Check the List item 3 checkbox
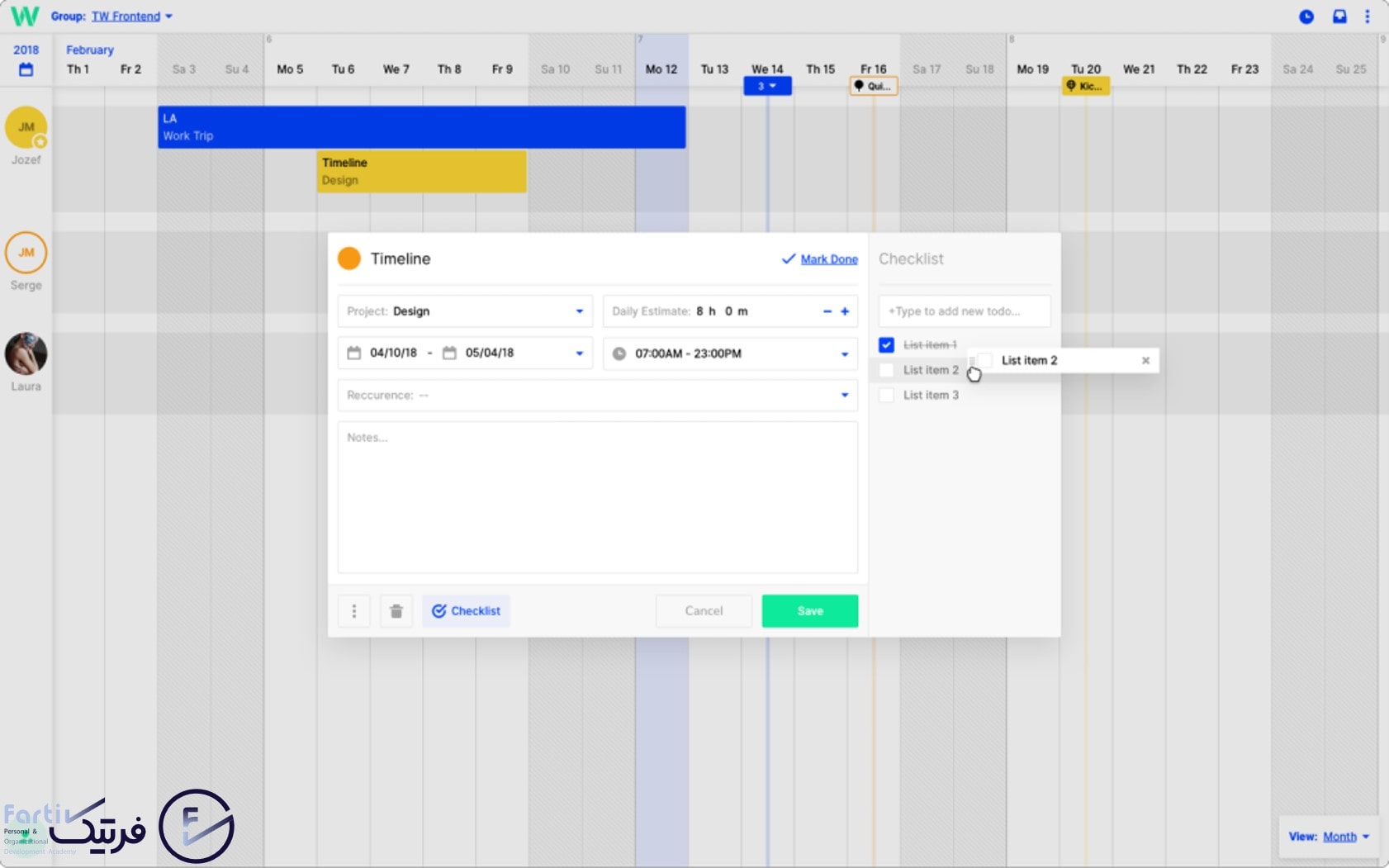1389x868 pixels. pos(887,396)
